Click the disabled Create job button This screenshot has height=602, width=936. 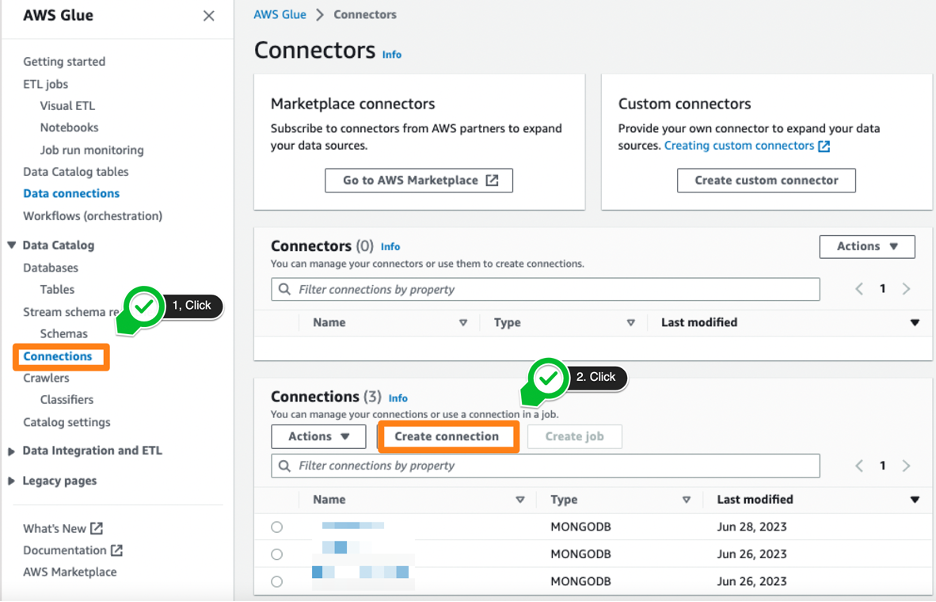click(574, 437)
